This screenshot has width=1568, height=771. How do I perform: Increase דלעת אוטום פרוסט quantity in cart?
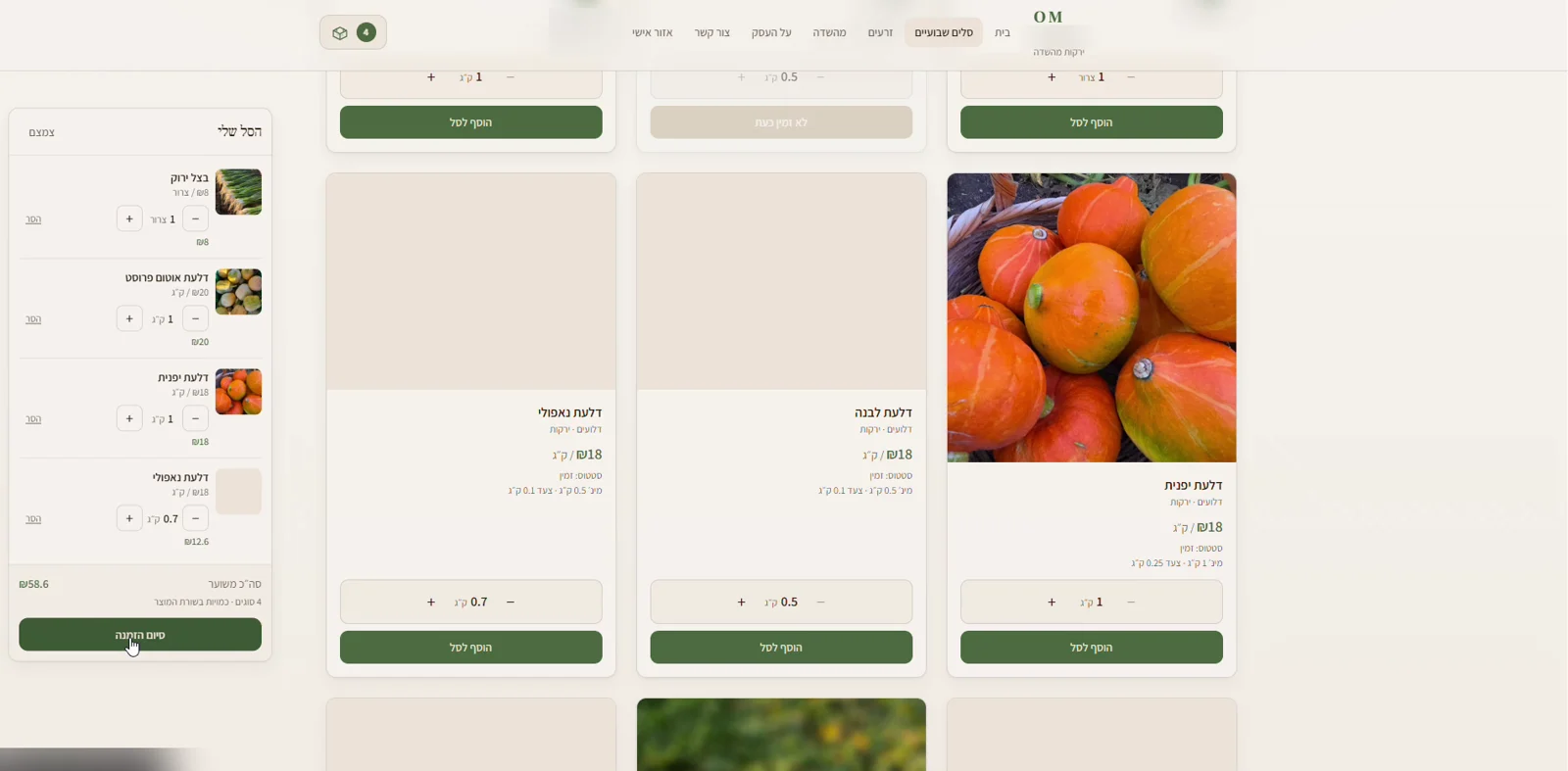coord(129,318)
